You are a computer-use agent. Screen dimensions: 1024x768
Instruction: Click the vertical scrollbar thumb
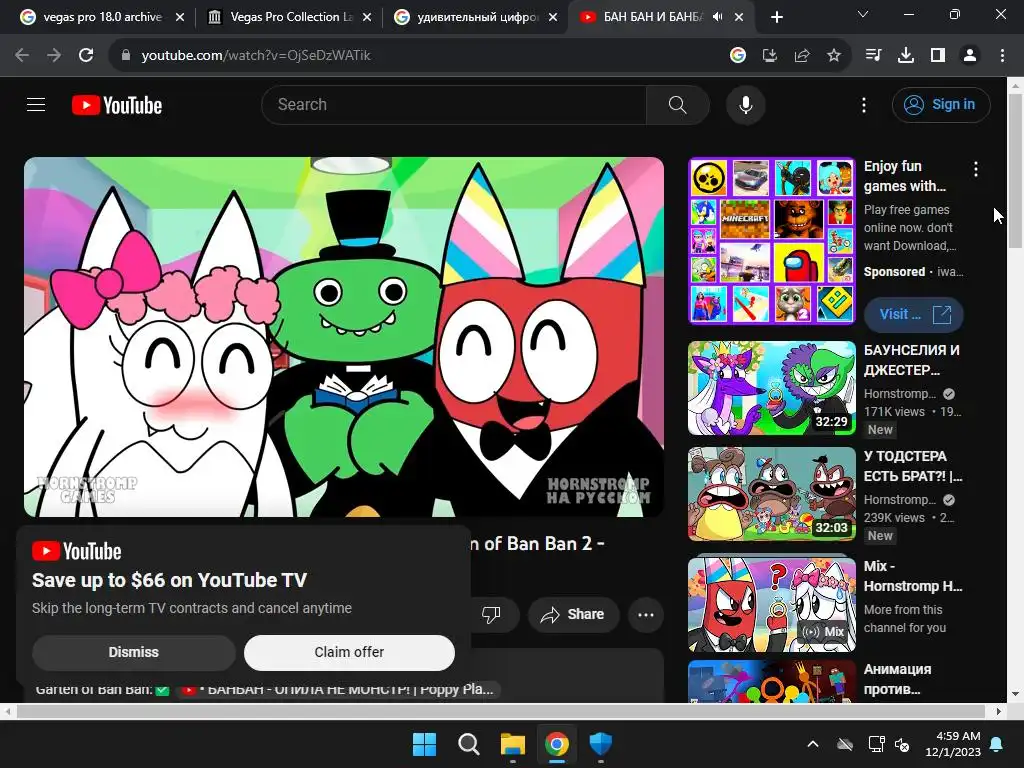tap(1016, 171)
